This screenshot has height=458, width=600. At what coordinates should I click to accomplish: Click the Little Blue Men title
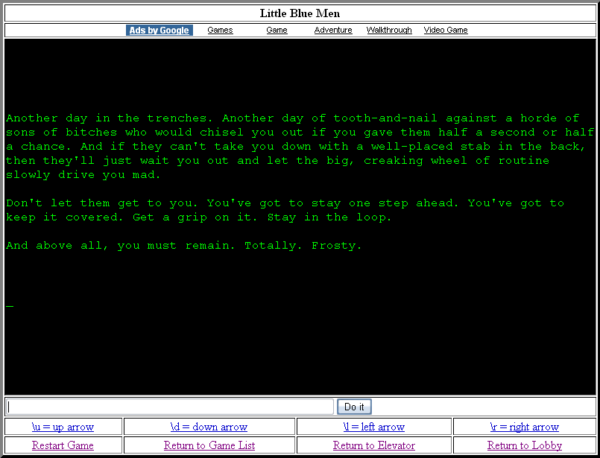pos(300,13)
